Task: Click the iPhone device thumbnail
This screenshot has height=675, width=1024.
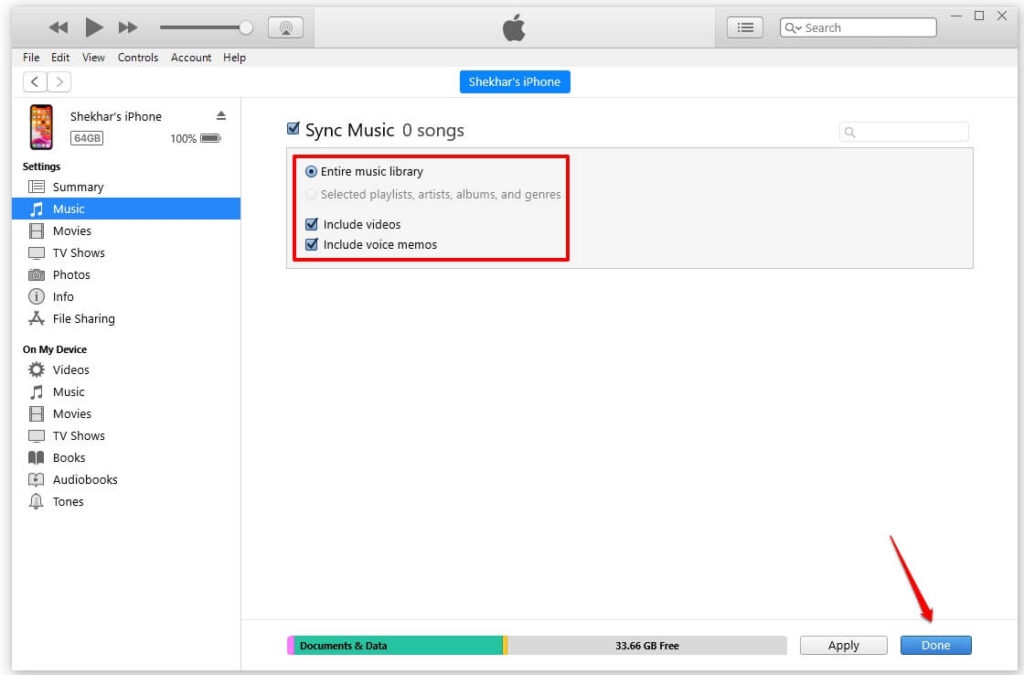Action: [x=41, y=127]
